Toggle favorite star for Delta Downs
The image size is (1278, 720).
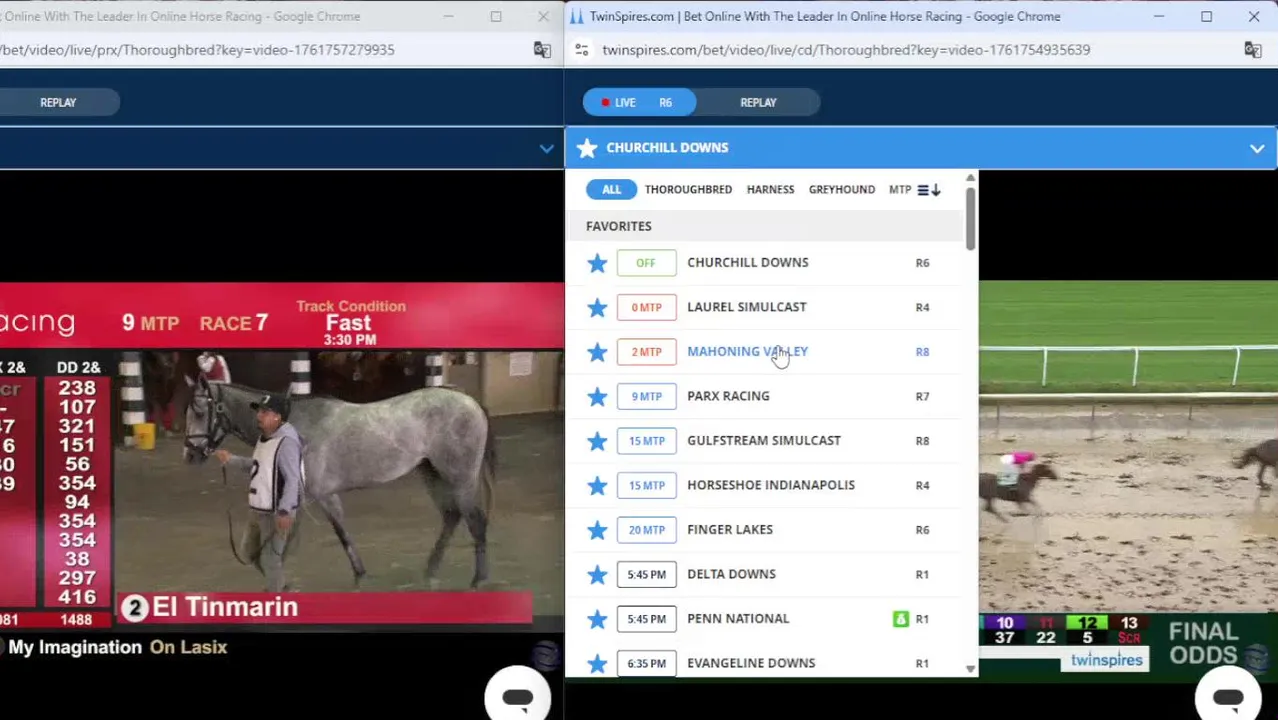(x=597, y=575)
